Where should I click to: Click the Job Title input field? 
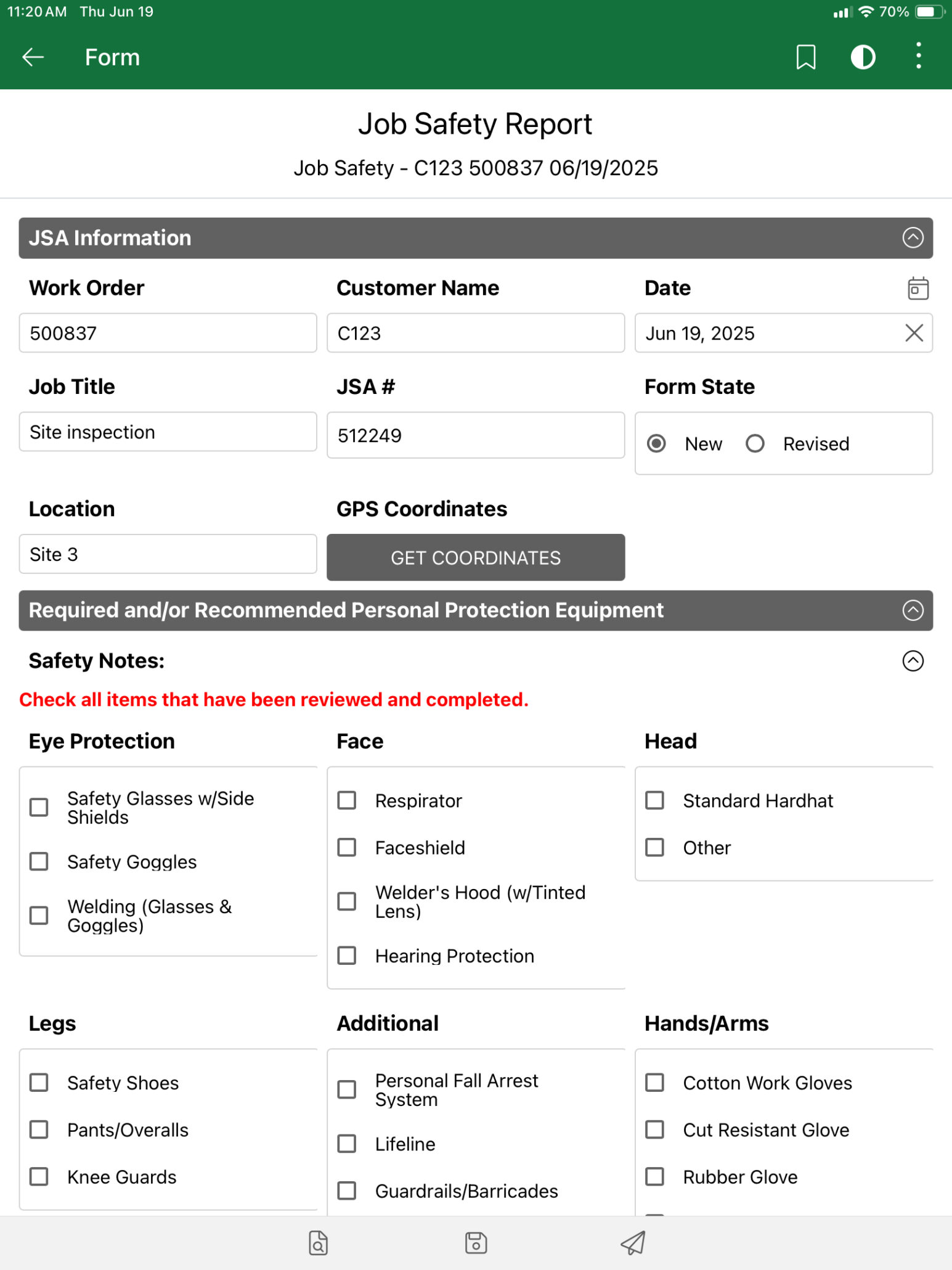(168, 432)
